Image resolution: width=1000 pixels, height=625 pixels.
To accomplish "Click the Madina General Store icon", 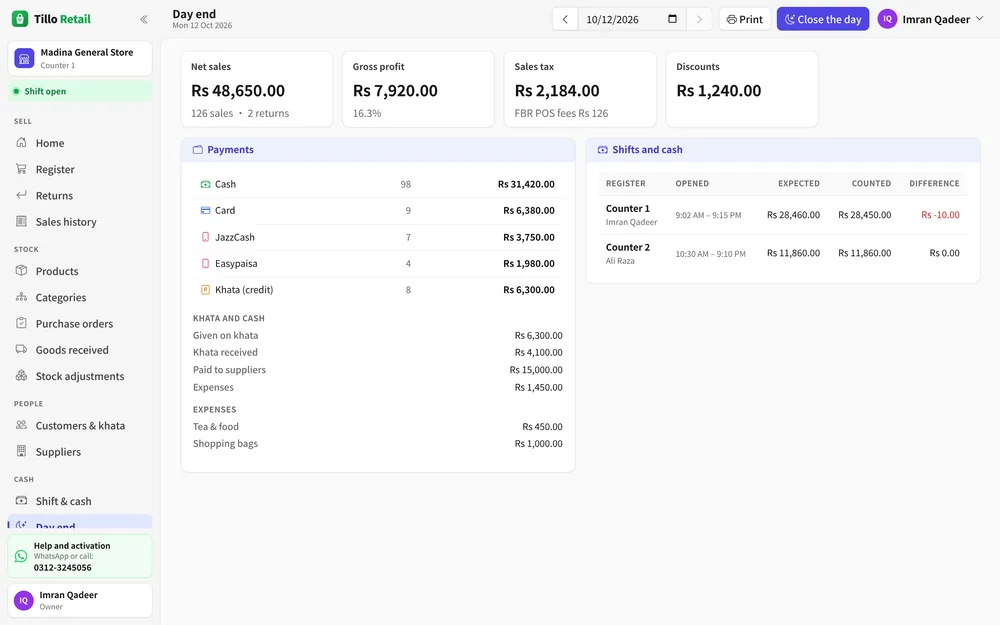I will (x=24, y=58).
